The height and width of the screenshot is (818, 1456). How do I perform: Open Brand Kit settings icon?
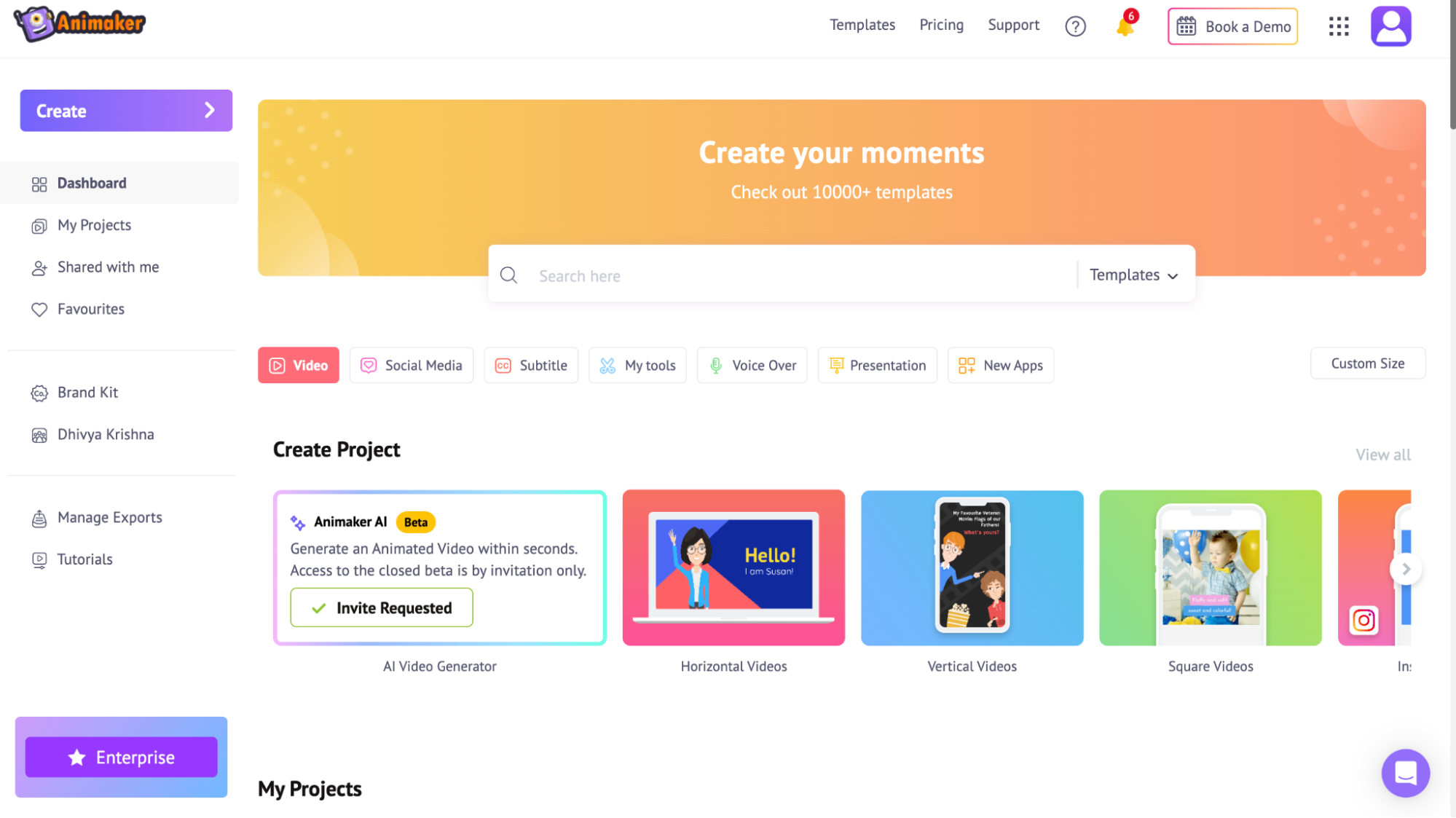39,392
